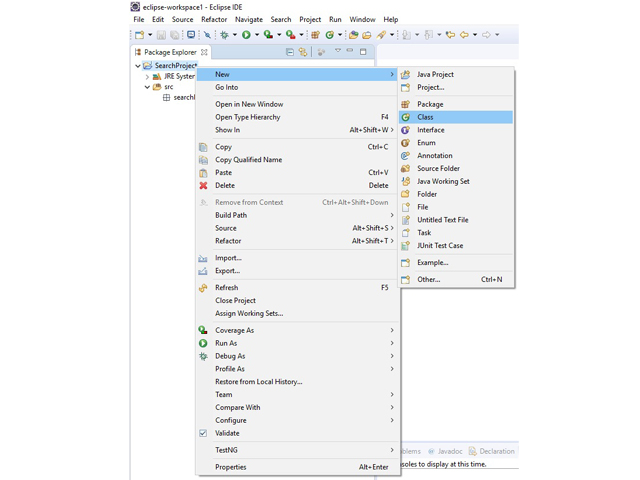Minimize the Package Explorer view
This screenshot has height=480, width=640.
pyautogui.click(x=350, y=51)
